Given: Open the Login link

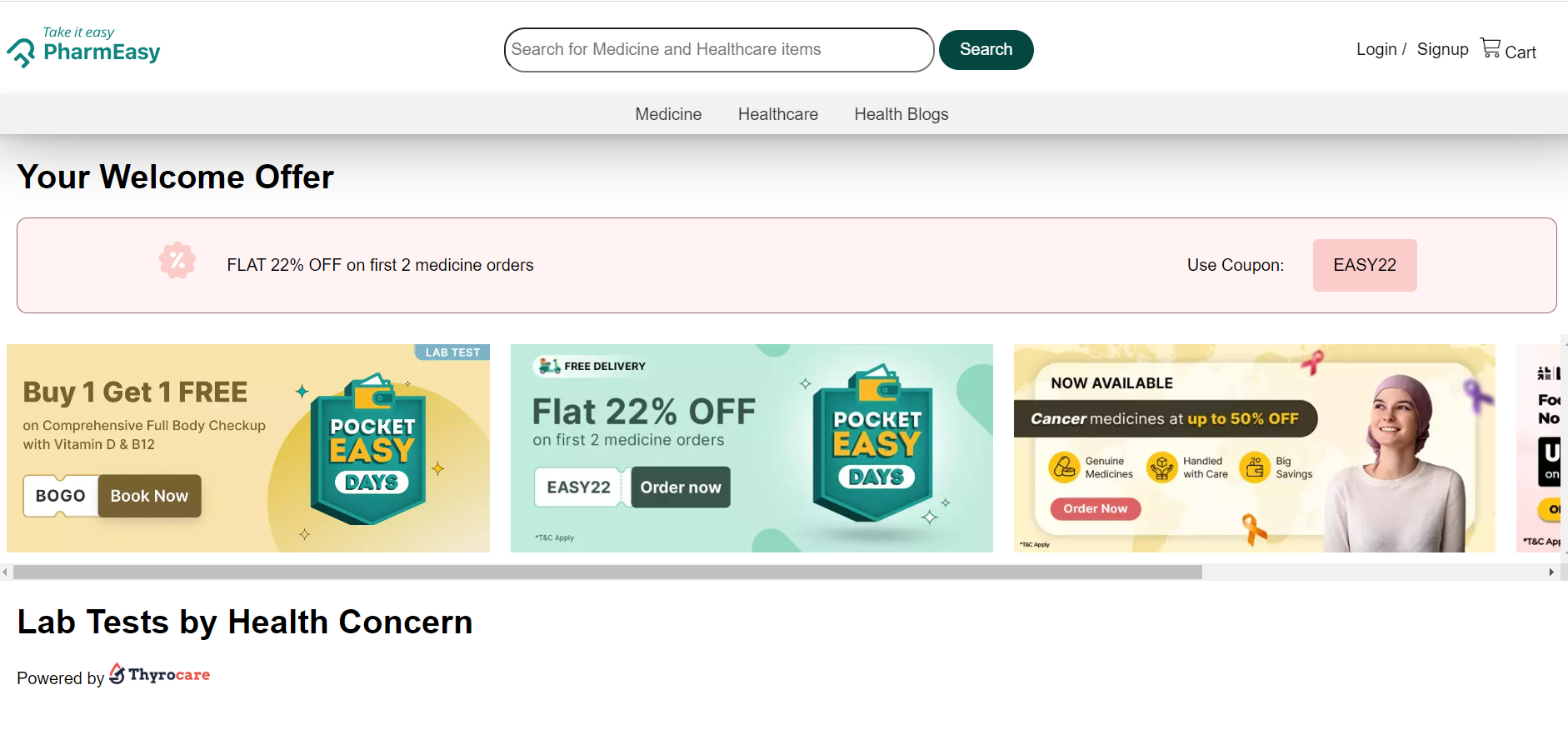Looking at the screenshot, I should coord(1376,49).
